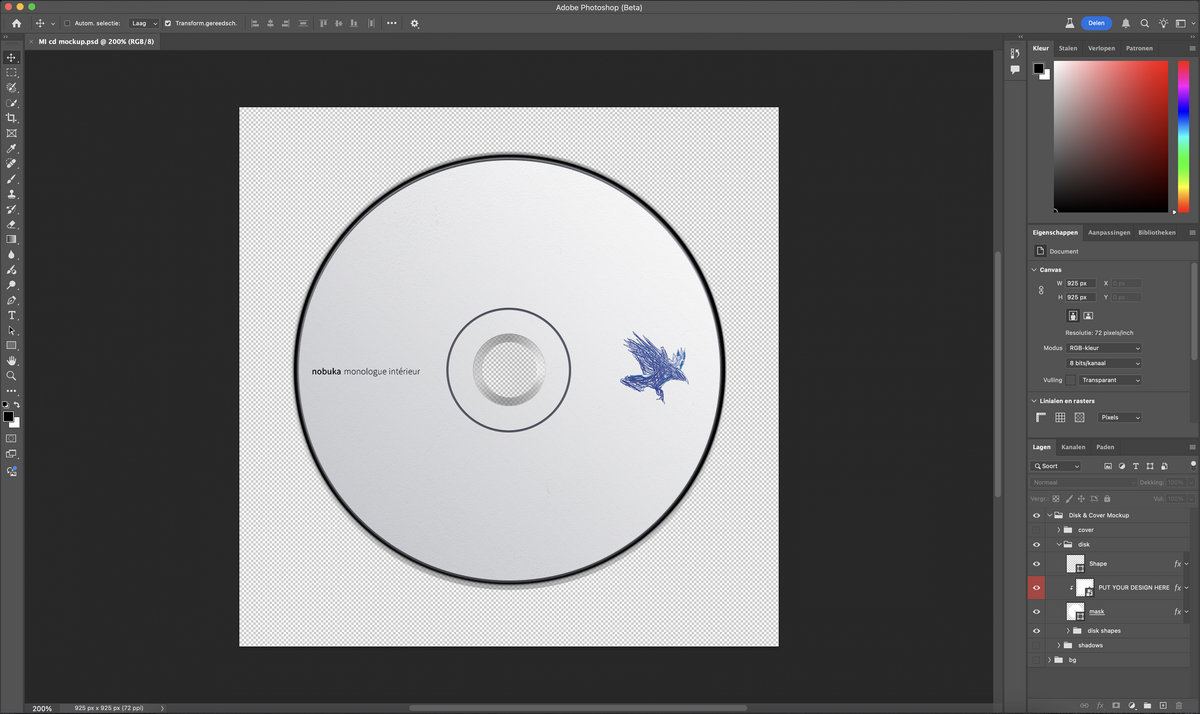The height and width of the screenshot is (714, 1200).
Task: Choose the Eraser tool
Action: click(12, 224)
